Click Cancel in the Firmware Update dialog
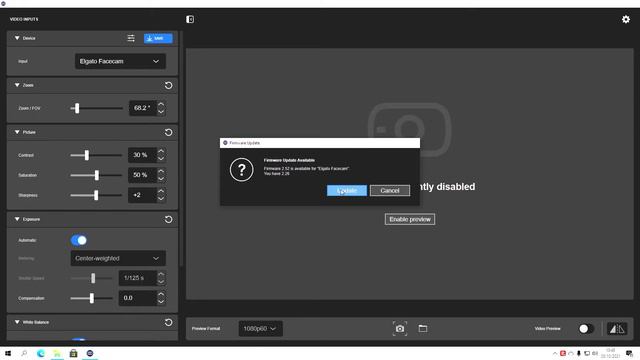Screen dimensions: 640x360 pyautogui.click(x=390, y=191)
